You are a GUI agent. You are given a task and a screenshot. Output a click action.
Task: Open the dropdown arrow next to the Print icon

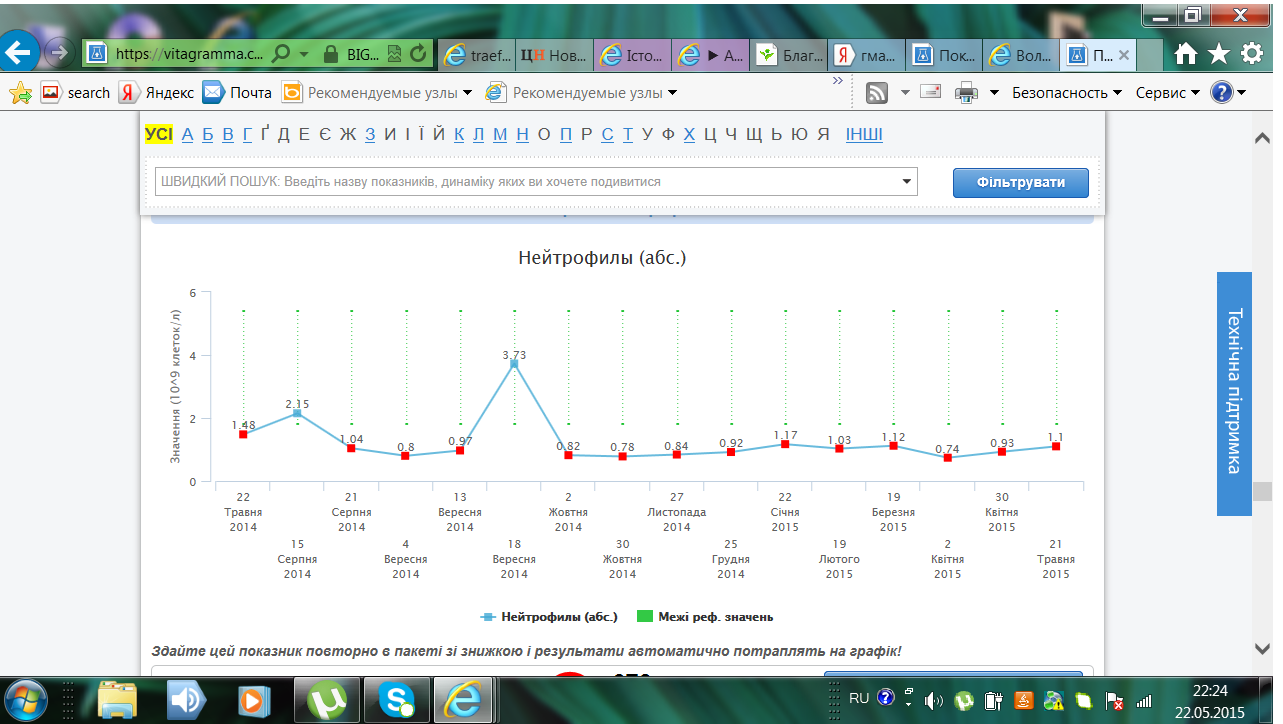tap(995, 93)
